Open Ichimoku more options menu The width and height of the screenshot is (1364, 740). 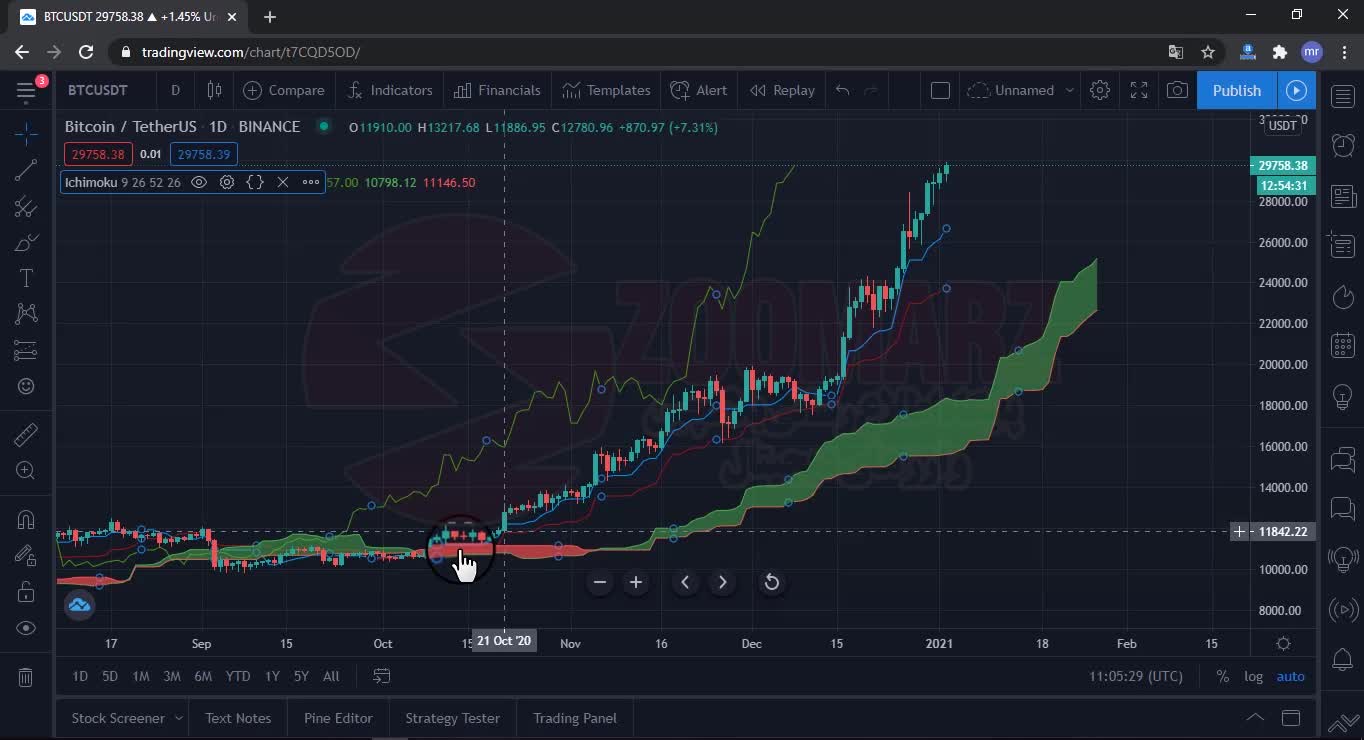311,182
